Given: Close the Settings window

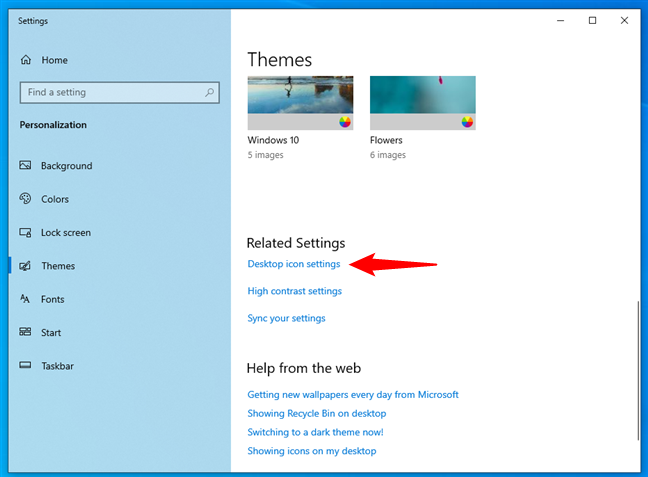Looking at the screenshot, I should 624,20.
